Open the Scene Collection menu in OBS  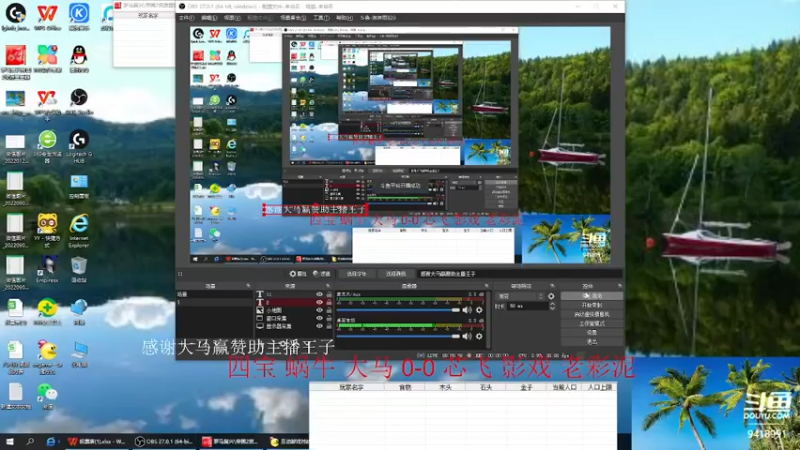click(x=293, y=18)
